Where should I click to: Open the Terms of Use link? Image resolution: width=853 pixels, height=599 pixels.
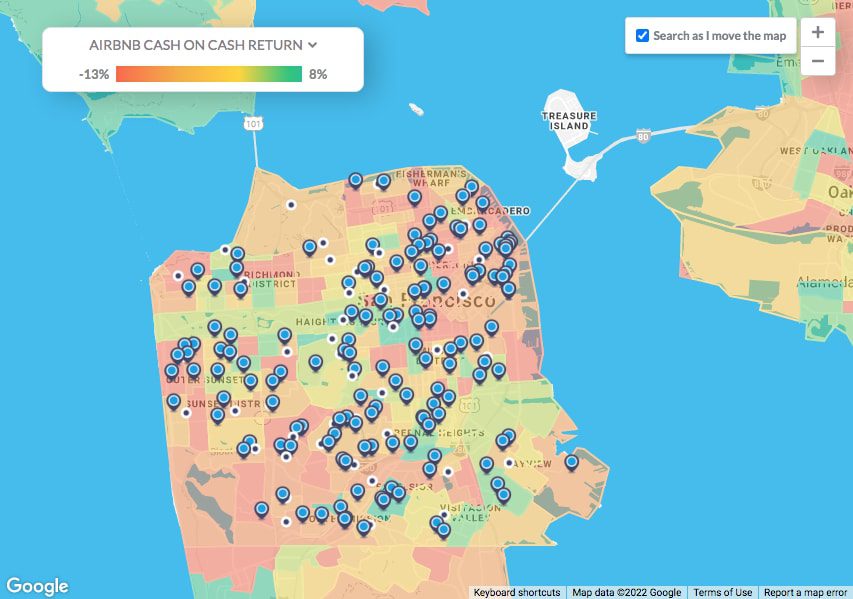pos(722,592)
